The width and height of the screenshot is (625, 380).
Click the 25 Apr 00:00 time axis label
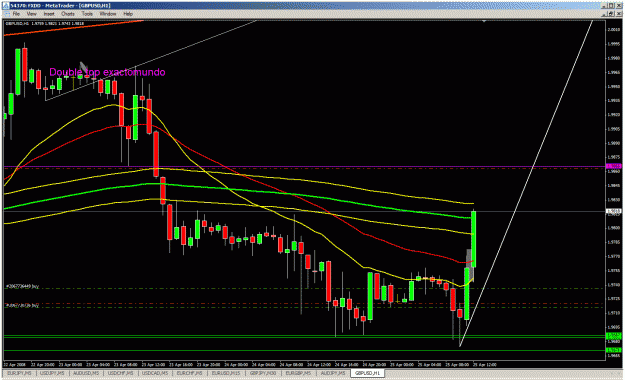click(401, 364)
